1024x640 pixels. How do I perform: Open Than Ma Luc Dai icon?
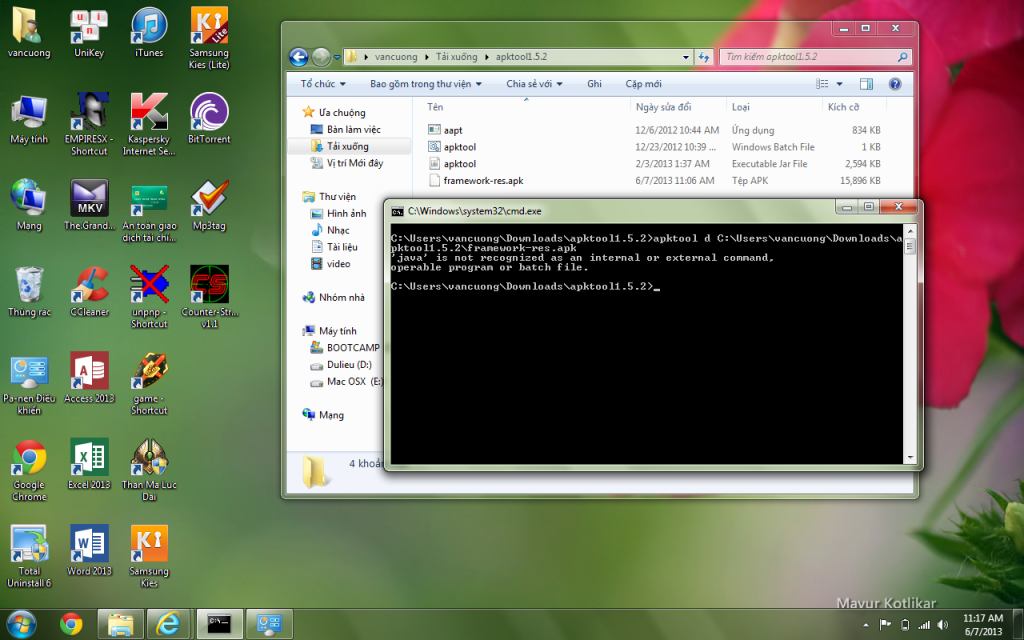(149, 470)
